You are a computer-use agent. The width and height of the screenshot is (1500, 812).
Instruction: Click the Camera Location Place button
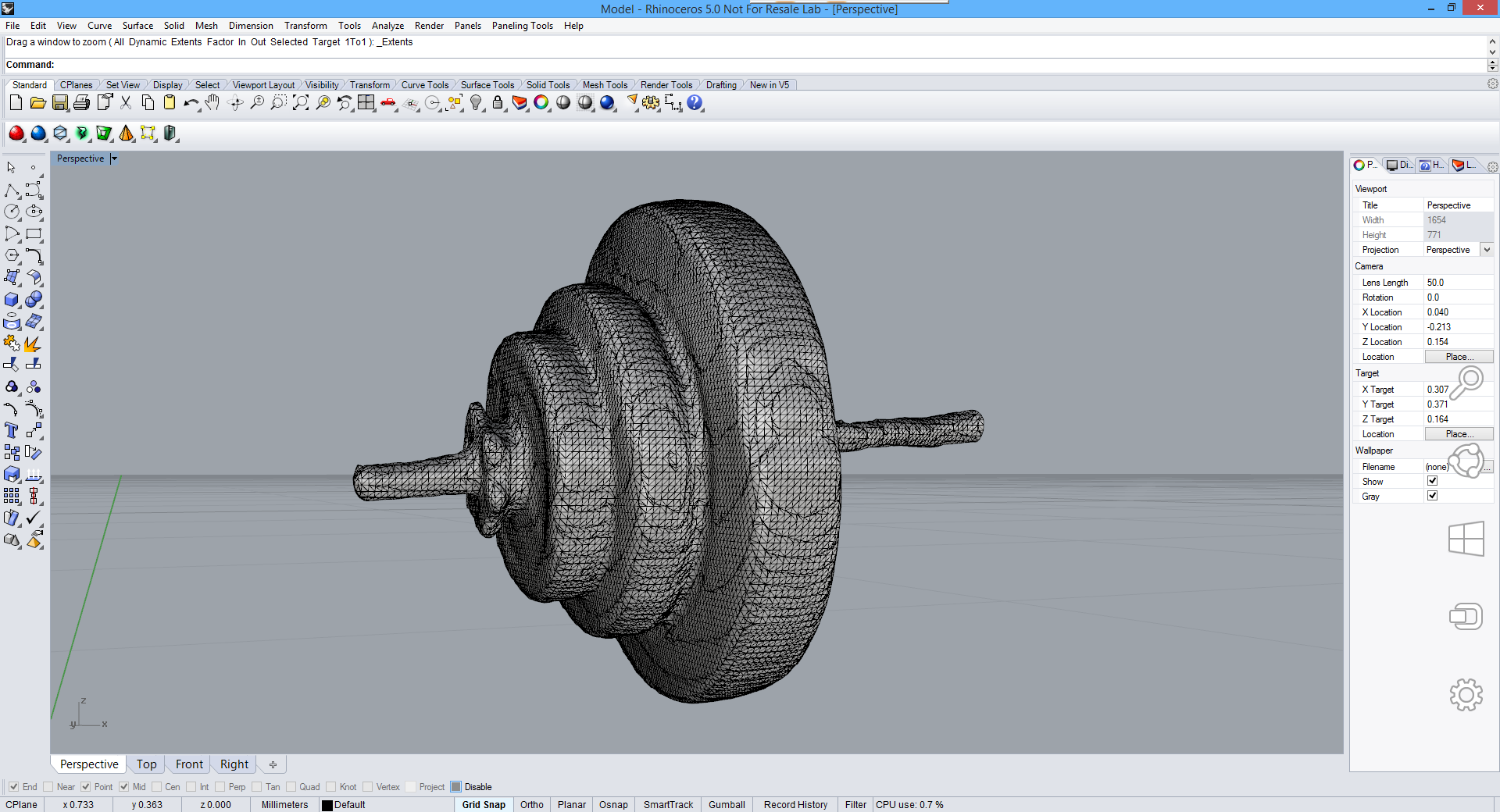(x=1459, y=357)
